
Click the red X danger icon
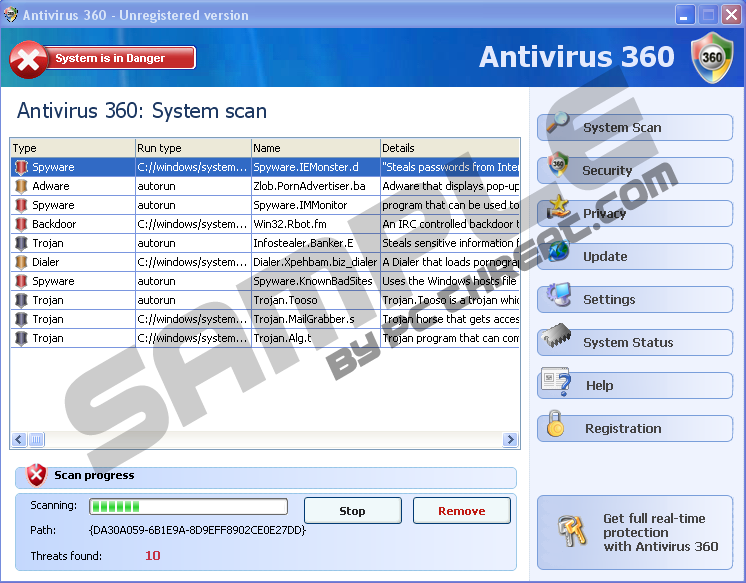tap(28, 59)
